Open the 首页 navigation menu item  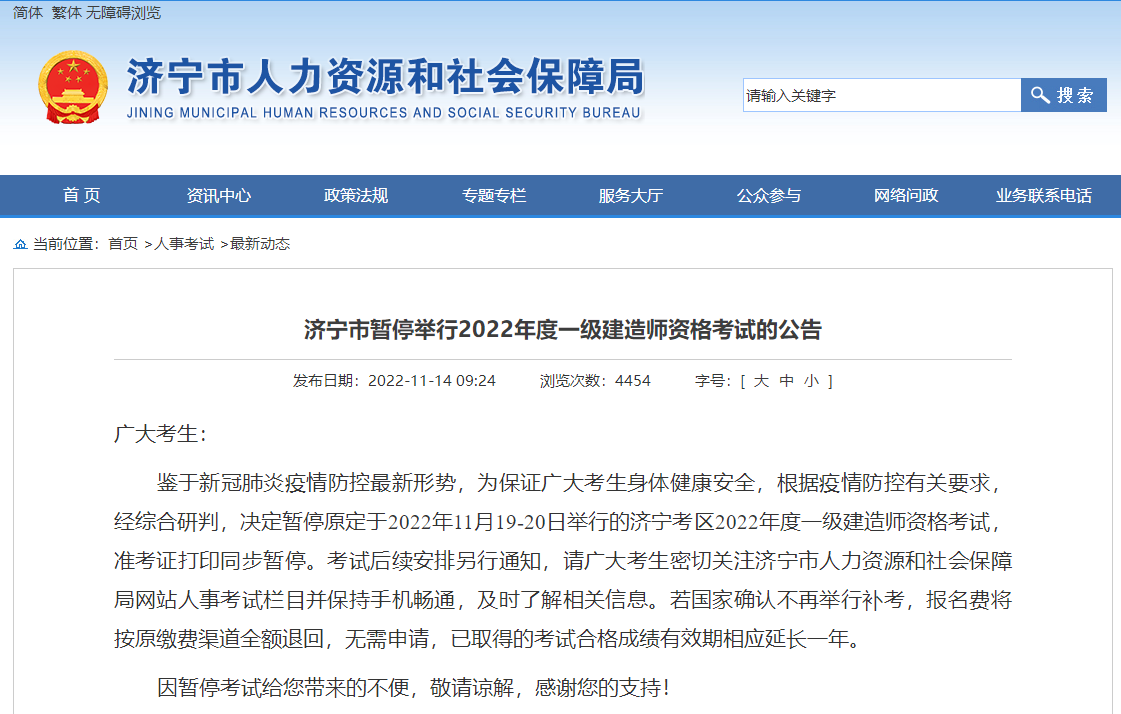[x=81, y=196]
